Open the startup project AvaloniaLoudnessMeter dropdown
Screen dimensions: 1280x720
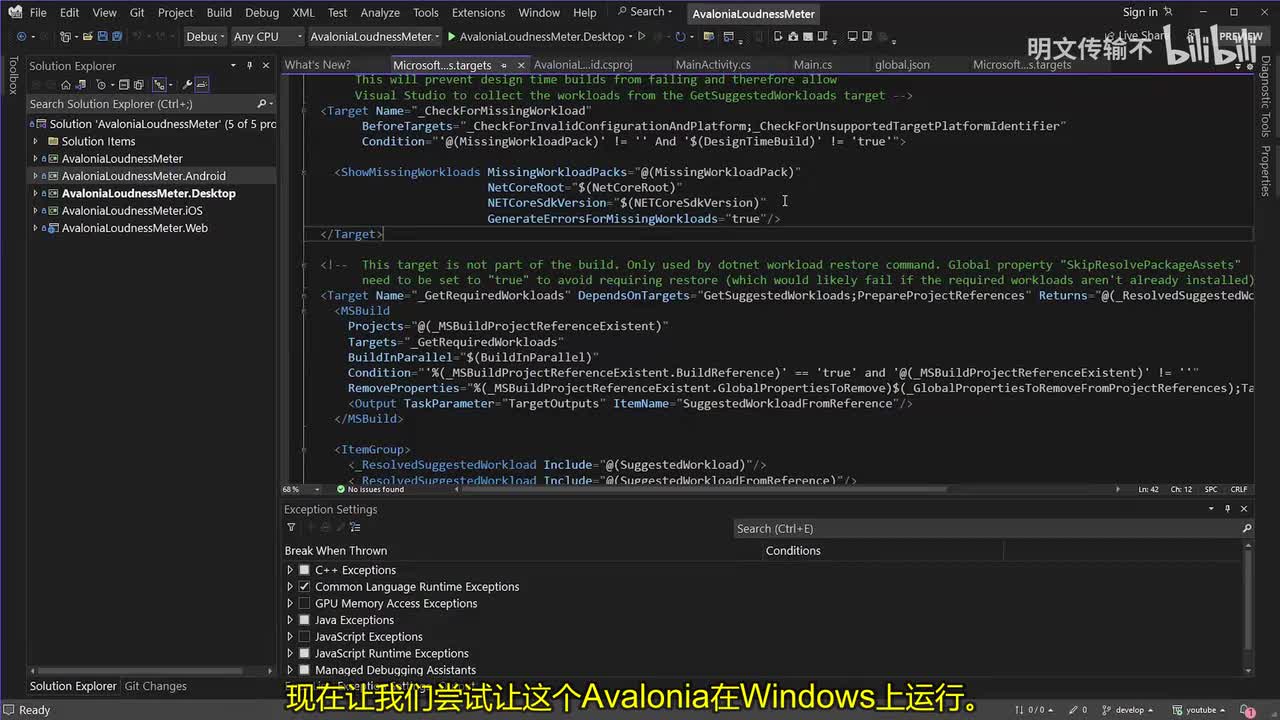(x=375, y=36)
